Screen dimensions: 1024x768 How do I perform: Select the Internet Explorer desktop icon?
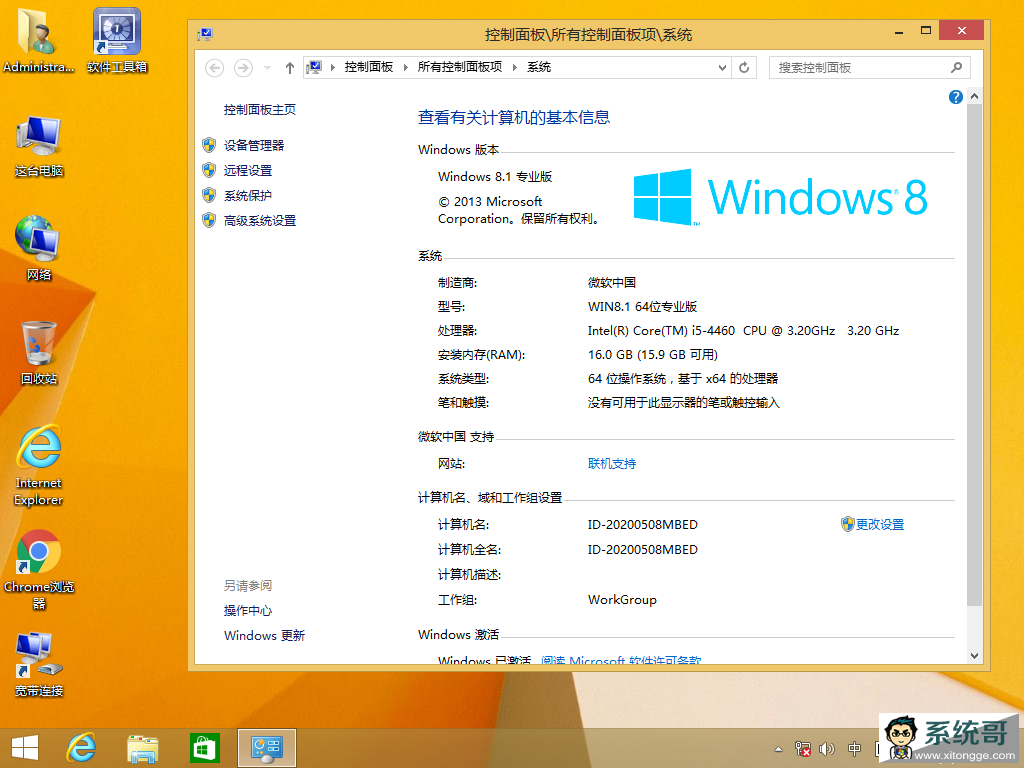(39, 465)
